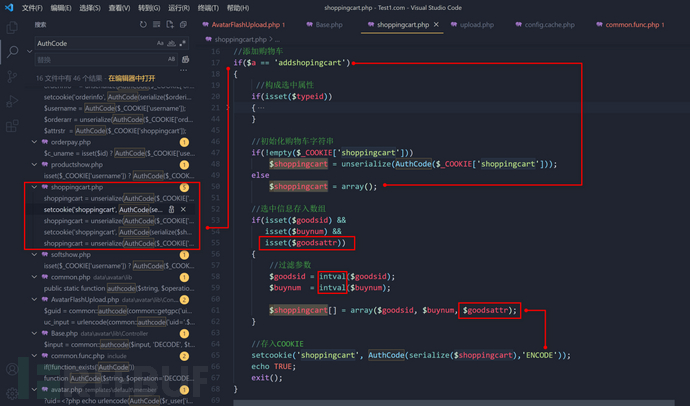Open the 终端(T) menu
The image size is (690, 406).
pos(208,7)
